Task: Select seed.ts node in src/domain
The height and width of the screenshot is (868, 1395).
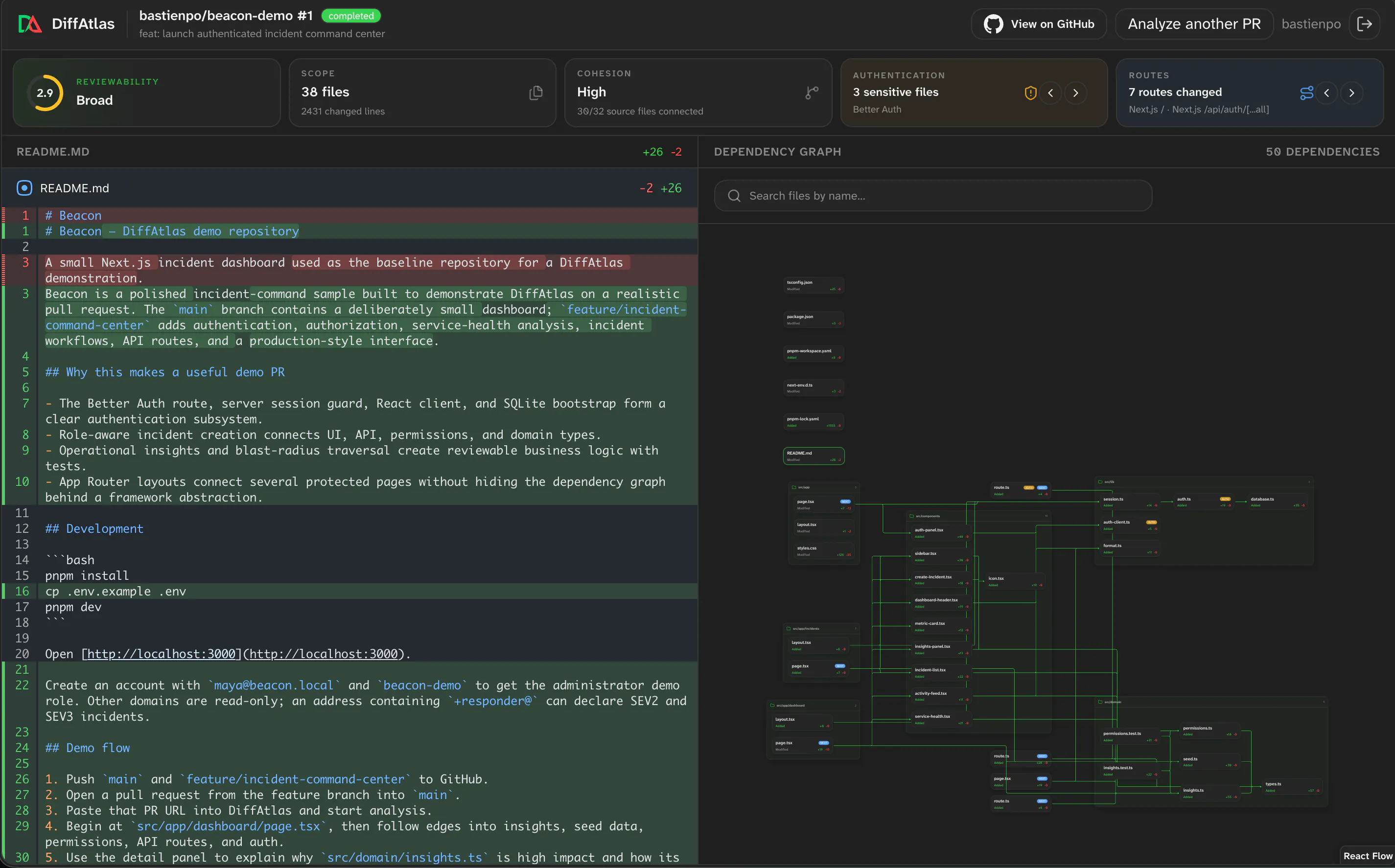Action: [x=1209, y=762]
